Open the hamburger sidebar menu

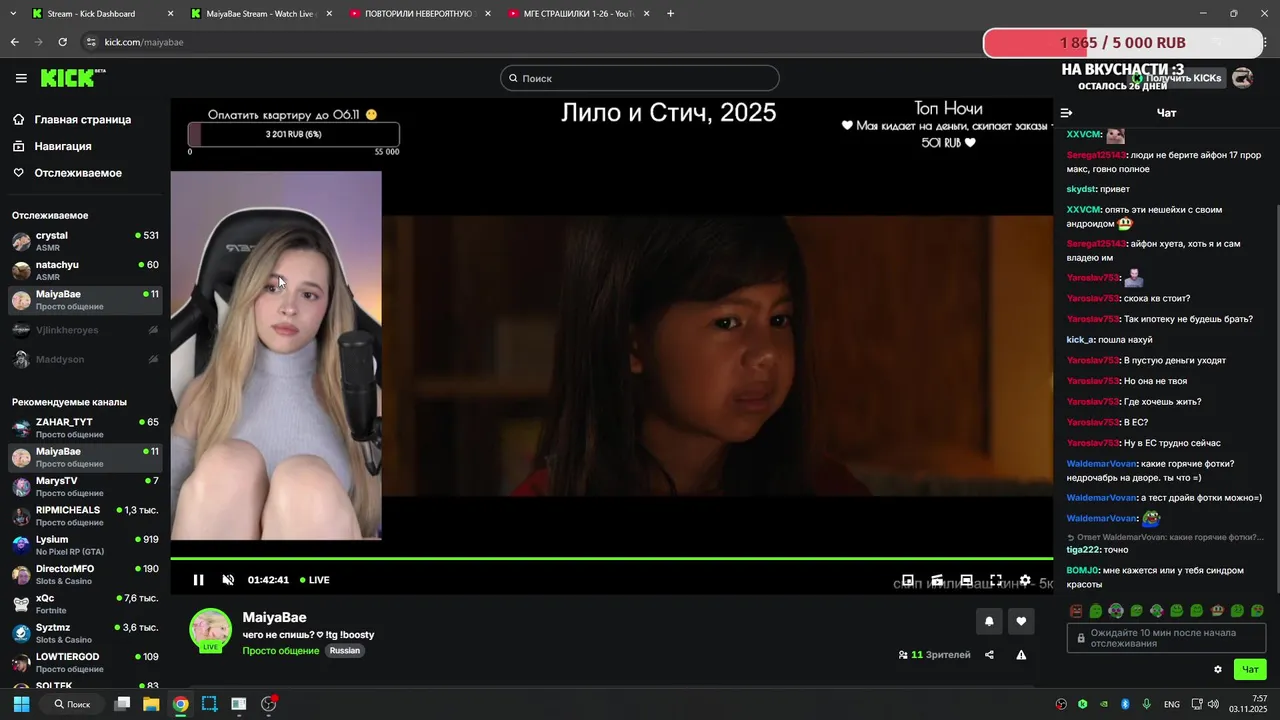point(21,78)
